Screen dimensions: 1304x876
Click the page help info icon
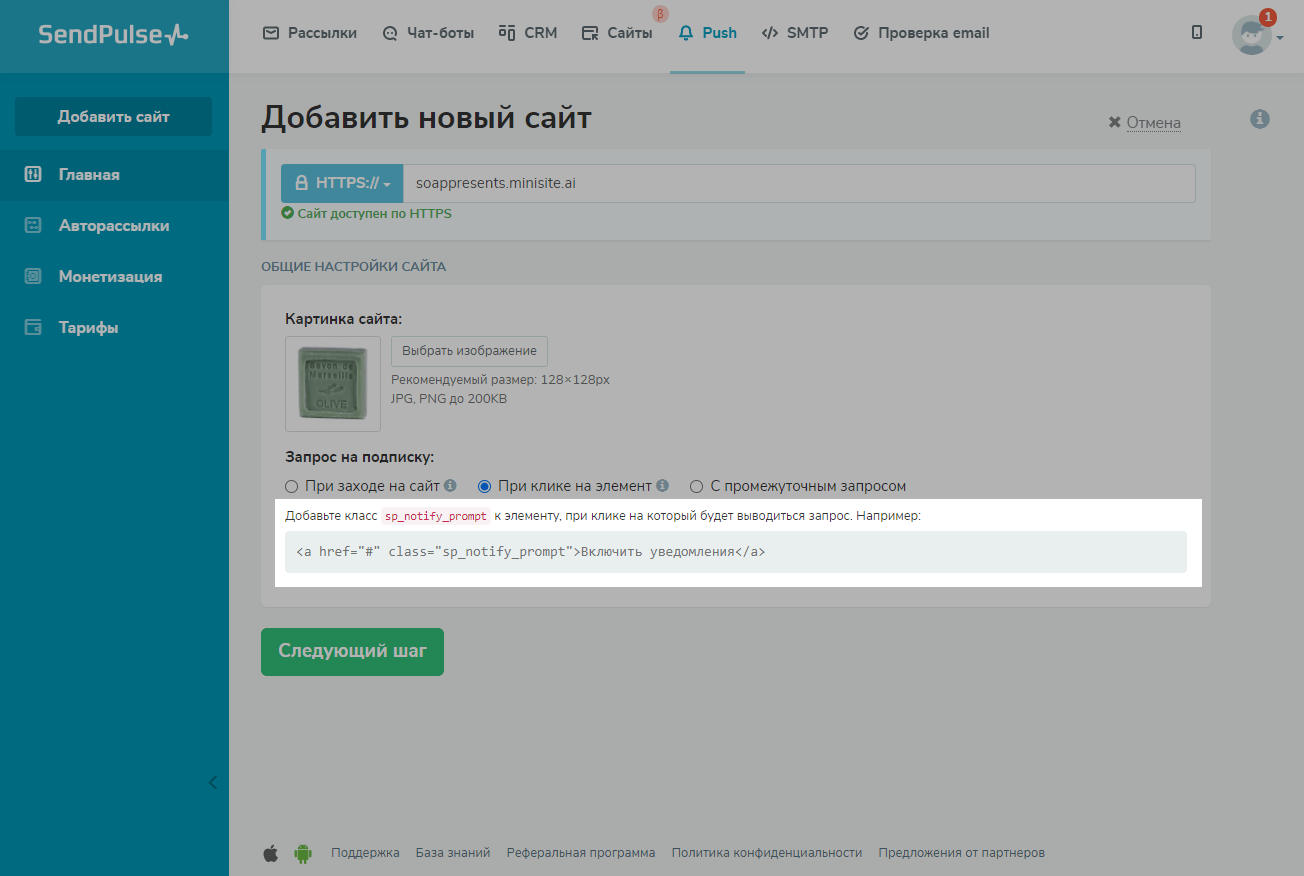click(x=1260, y=119)
